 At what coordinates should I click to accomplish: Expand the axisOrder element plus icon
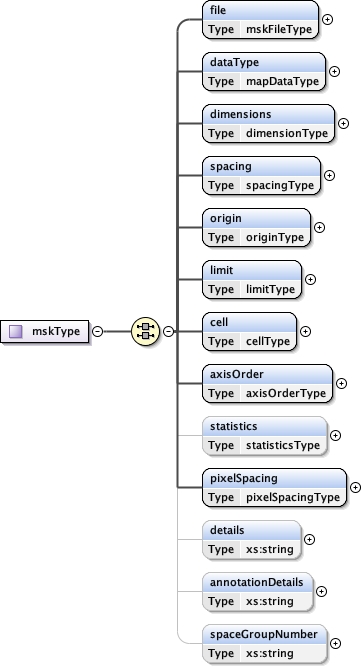point(341,383)
